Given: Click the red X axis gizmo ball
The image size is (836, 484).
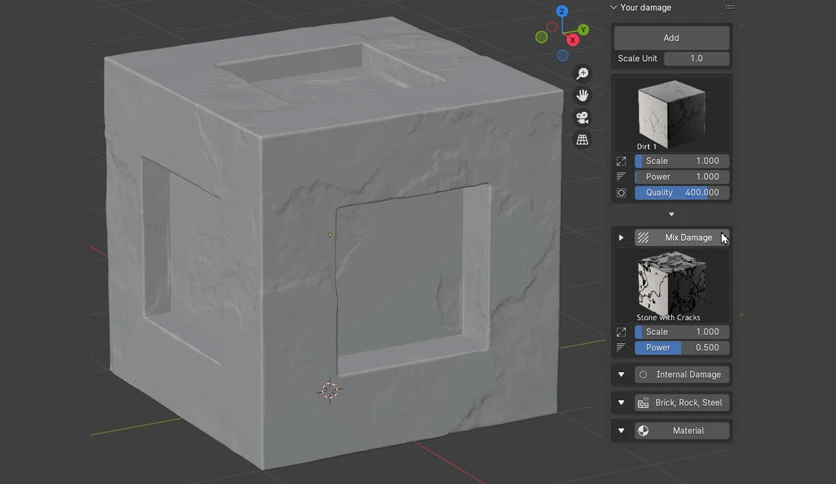Looking at the screenshot, I should (573, 39).
